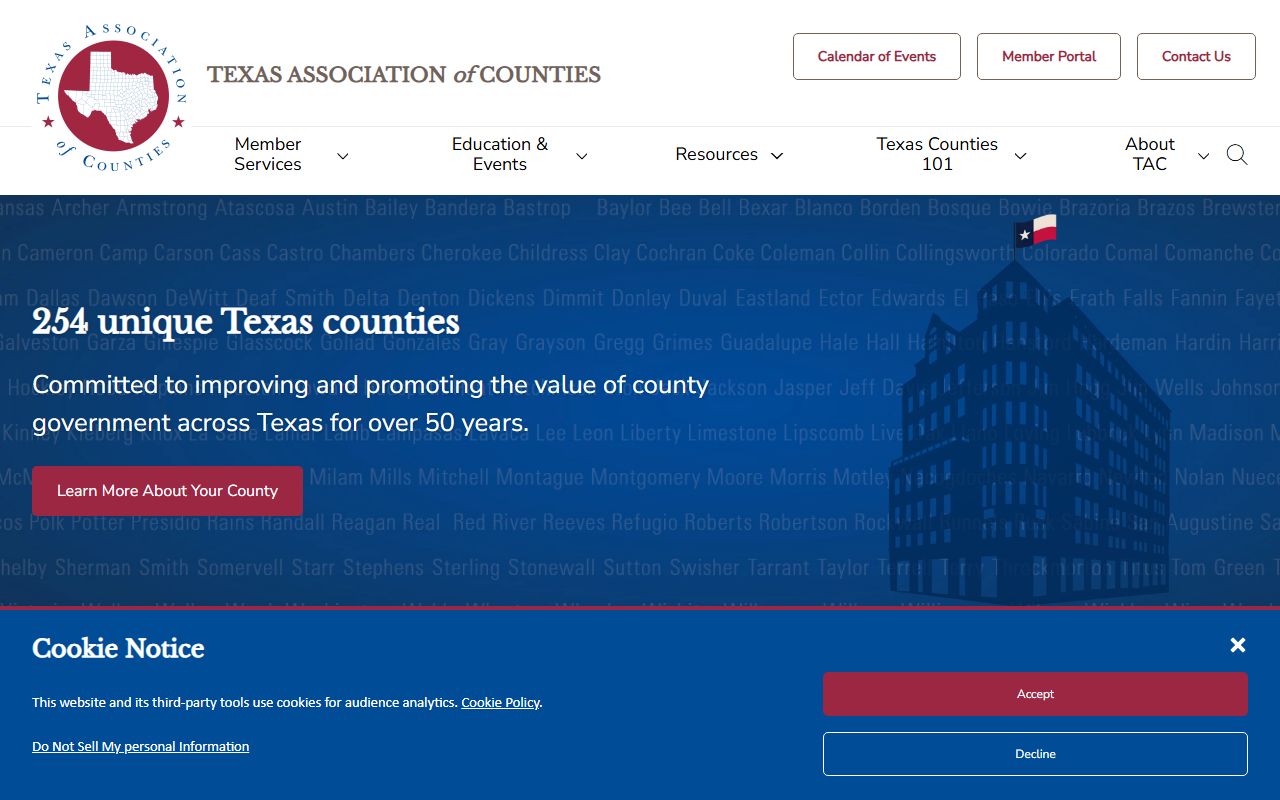The height and width of the screenshot is (800, 1280).
Task: Expand the Education & Events chevron
Action: [x=581, y=156]
